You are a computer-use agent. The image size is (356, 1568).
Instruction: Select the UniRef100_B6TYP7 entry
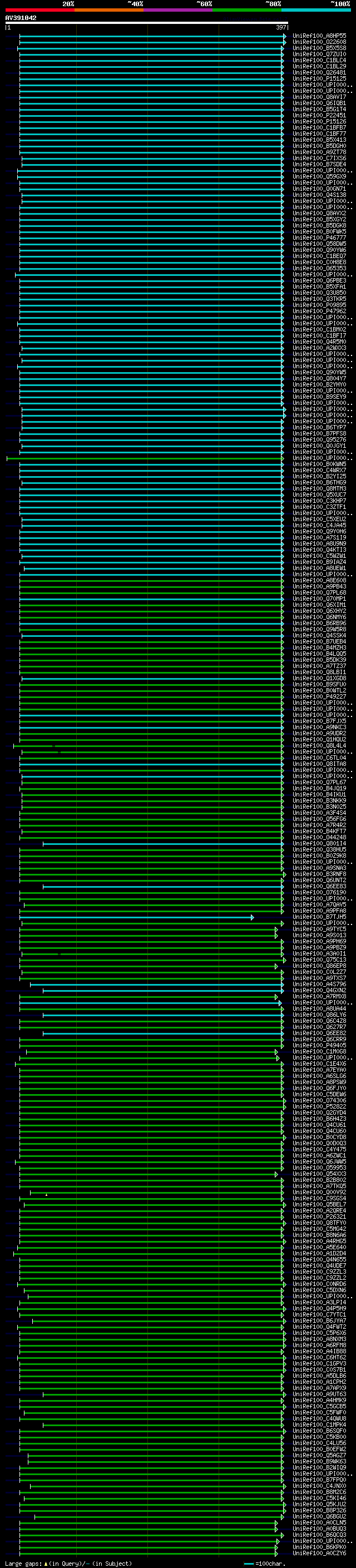pyautogui.click(x=319, y=428)
